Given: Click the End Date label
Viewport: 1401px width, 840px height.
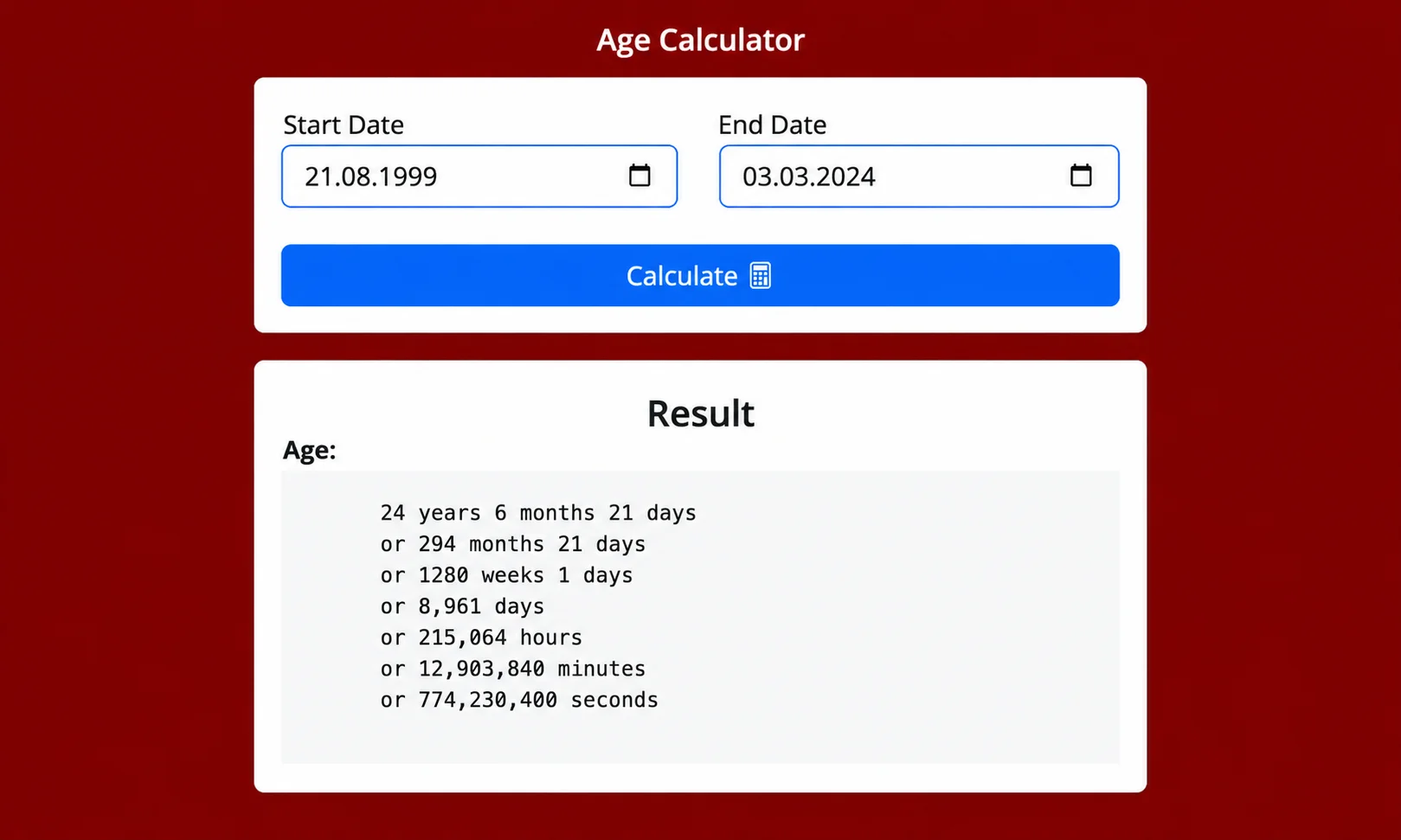Looking at the screenshot, I should tap(772, 125).
